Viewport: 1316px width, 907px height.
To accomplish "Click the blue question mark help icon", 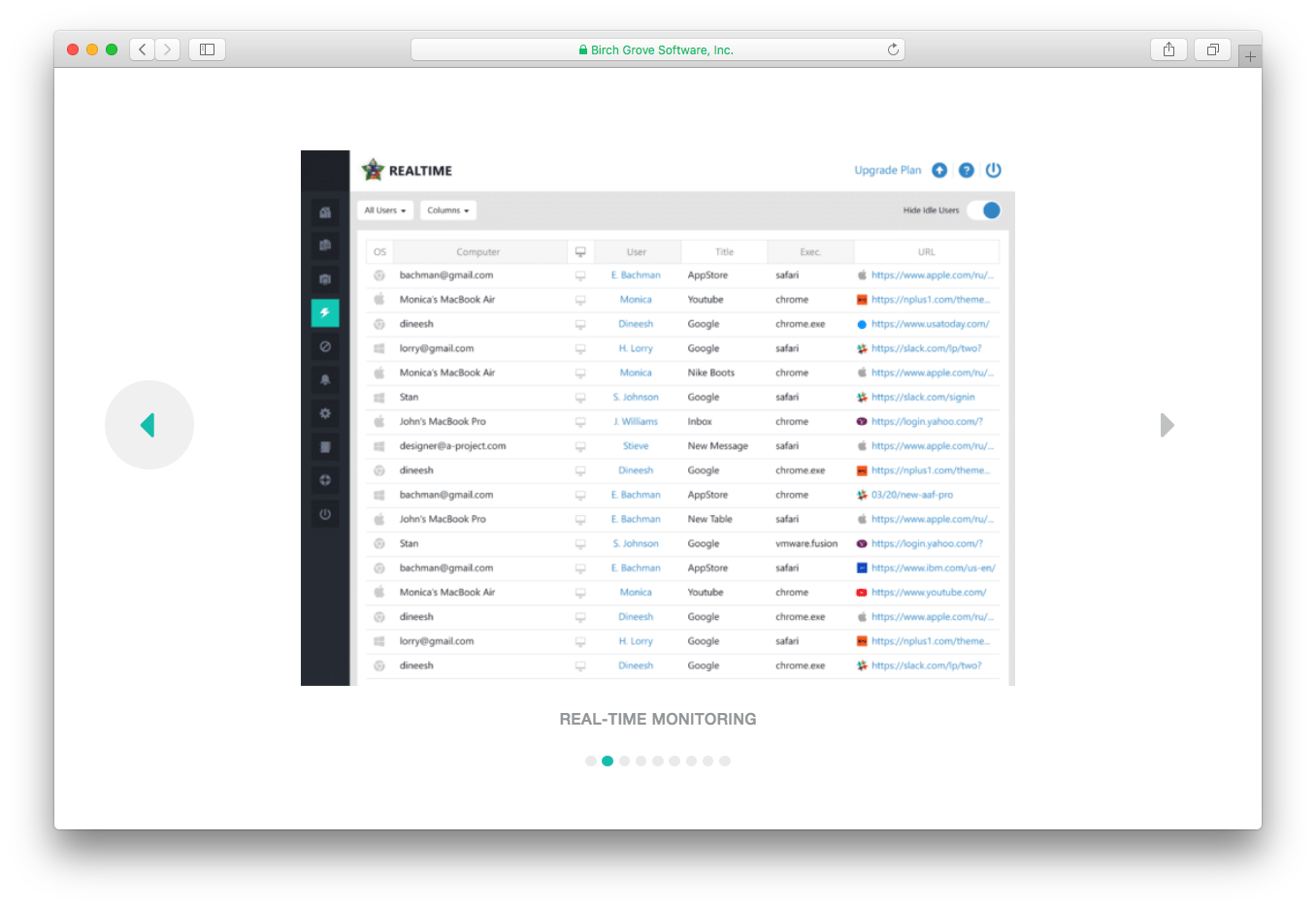I will (967, 171).
